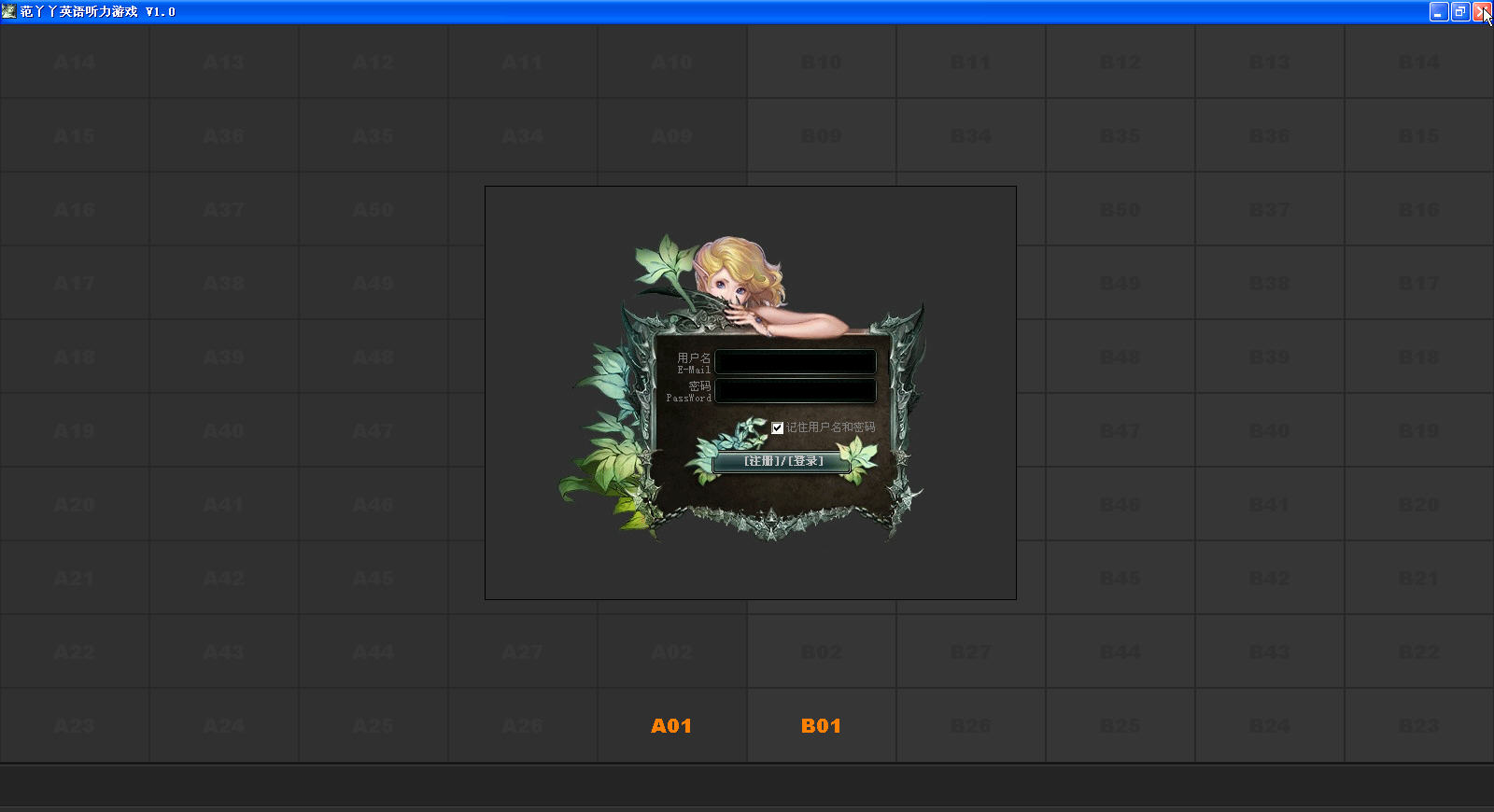Click the dimmed B35 grid cell
1494x812 pixels.
(x=1120, y=135)
